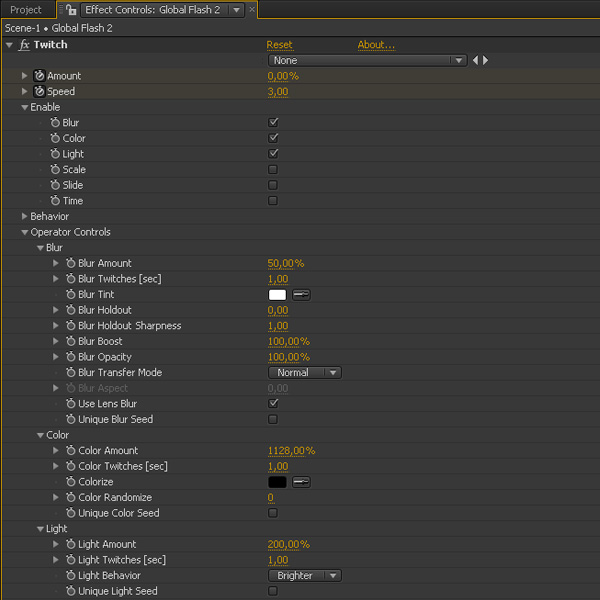Go to next preset arrow
Viewport: 600px width, 600px height.
[x=485, y=60]
